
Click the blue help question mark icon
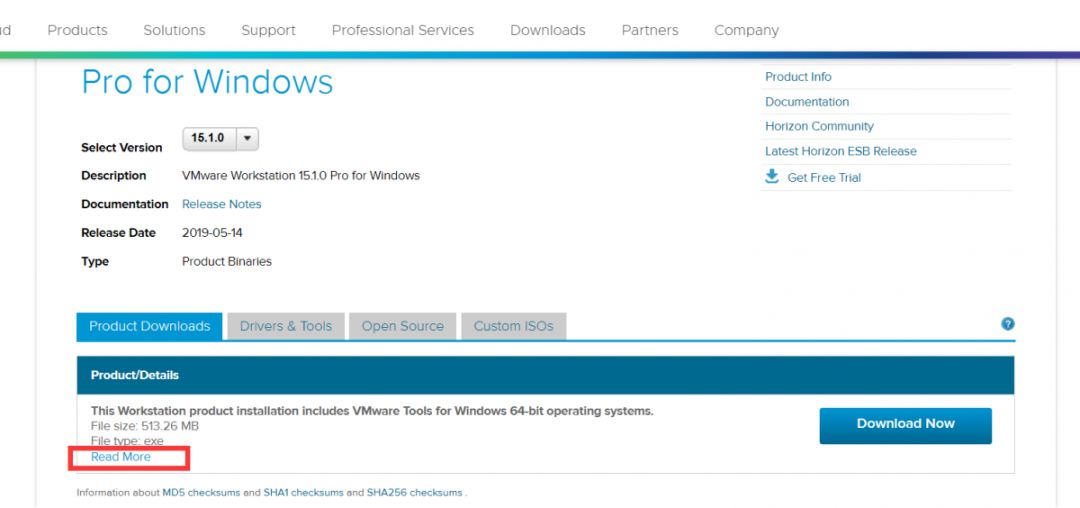pyautogui.click(x=1008, y=324)
